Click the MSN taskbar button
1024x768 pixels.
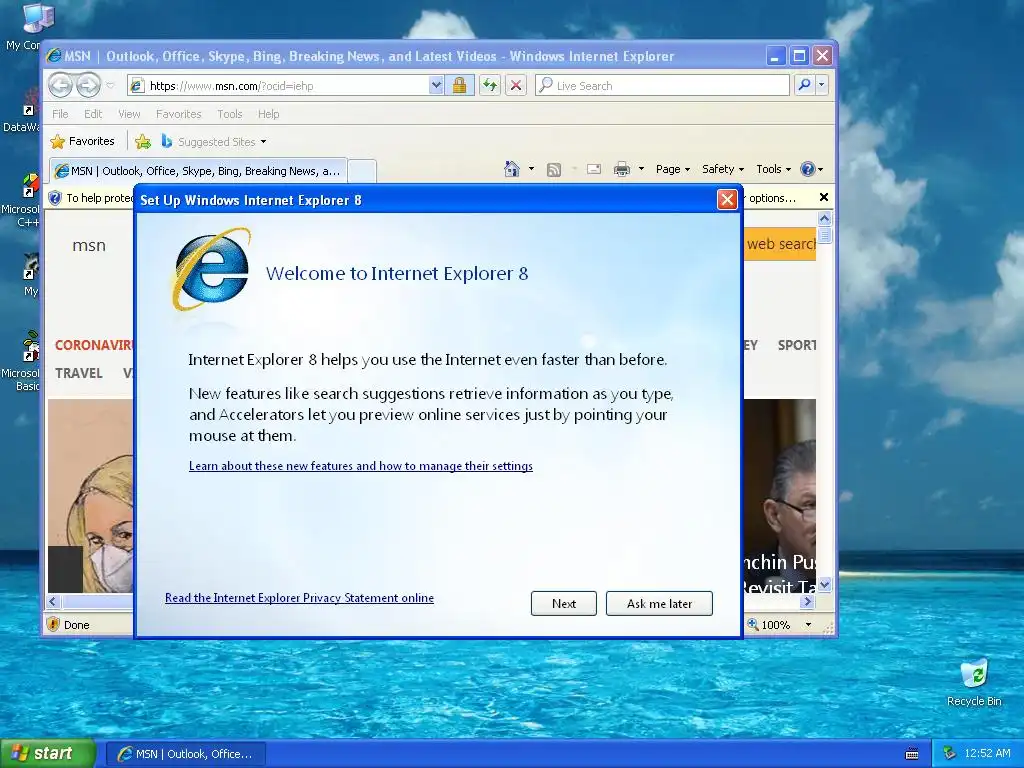185,754
